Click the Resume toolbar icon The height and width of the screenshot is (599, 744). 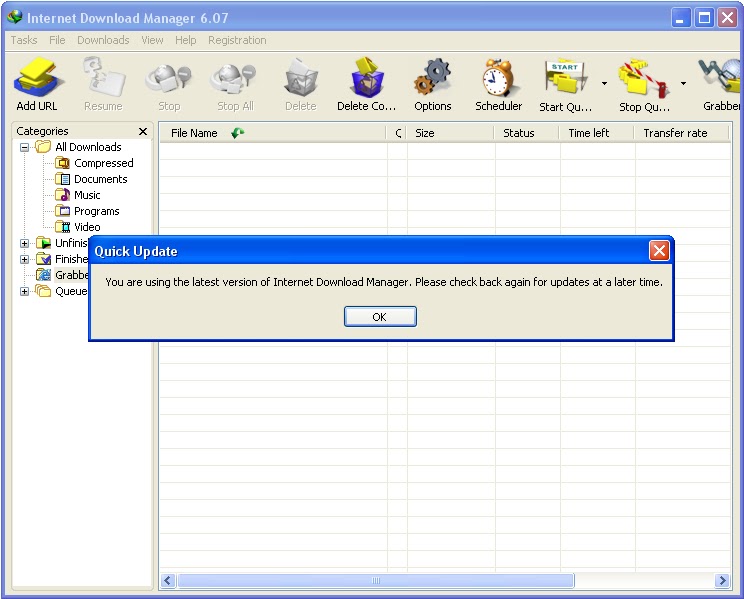(x=103, y=76)
